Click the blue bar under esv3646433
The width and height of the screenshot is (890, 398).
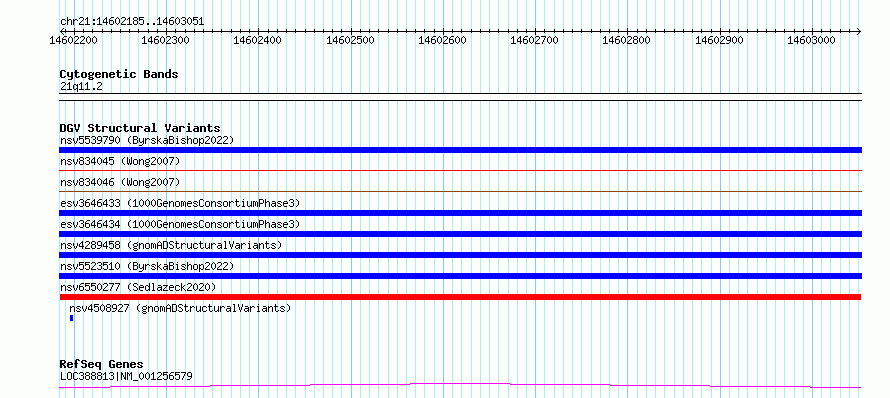click(460, 213)
